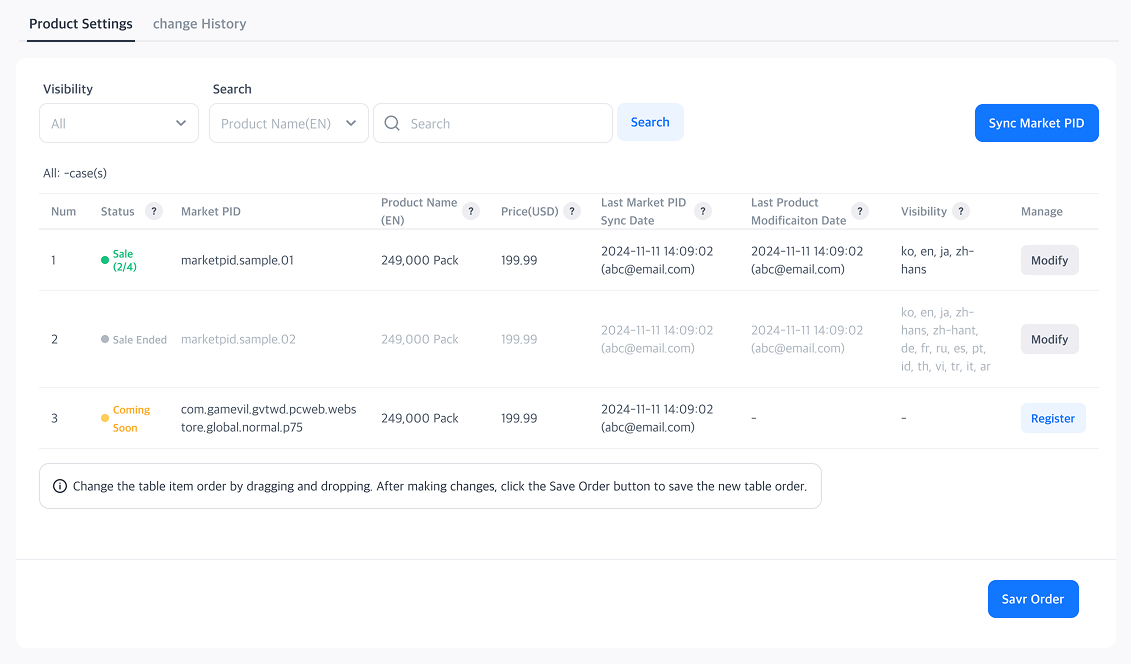Switch to the change History tab
This screenshot has width=1131, height=664.
(199, 23)
